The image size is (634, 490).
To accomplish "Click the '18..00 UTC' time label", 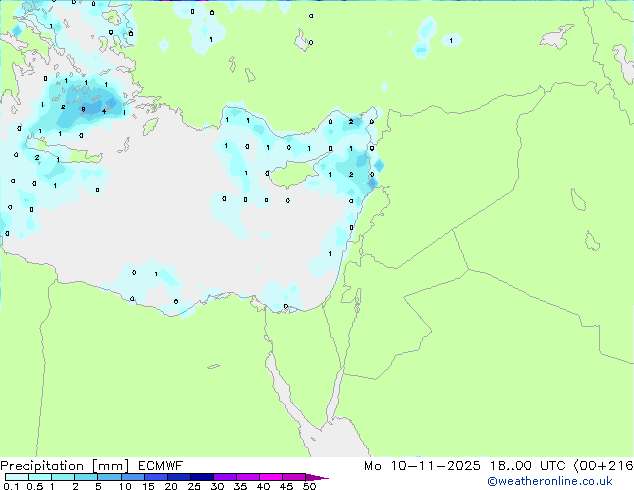I will point(528,466).
